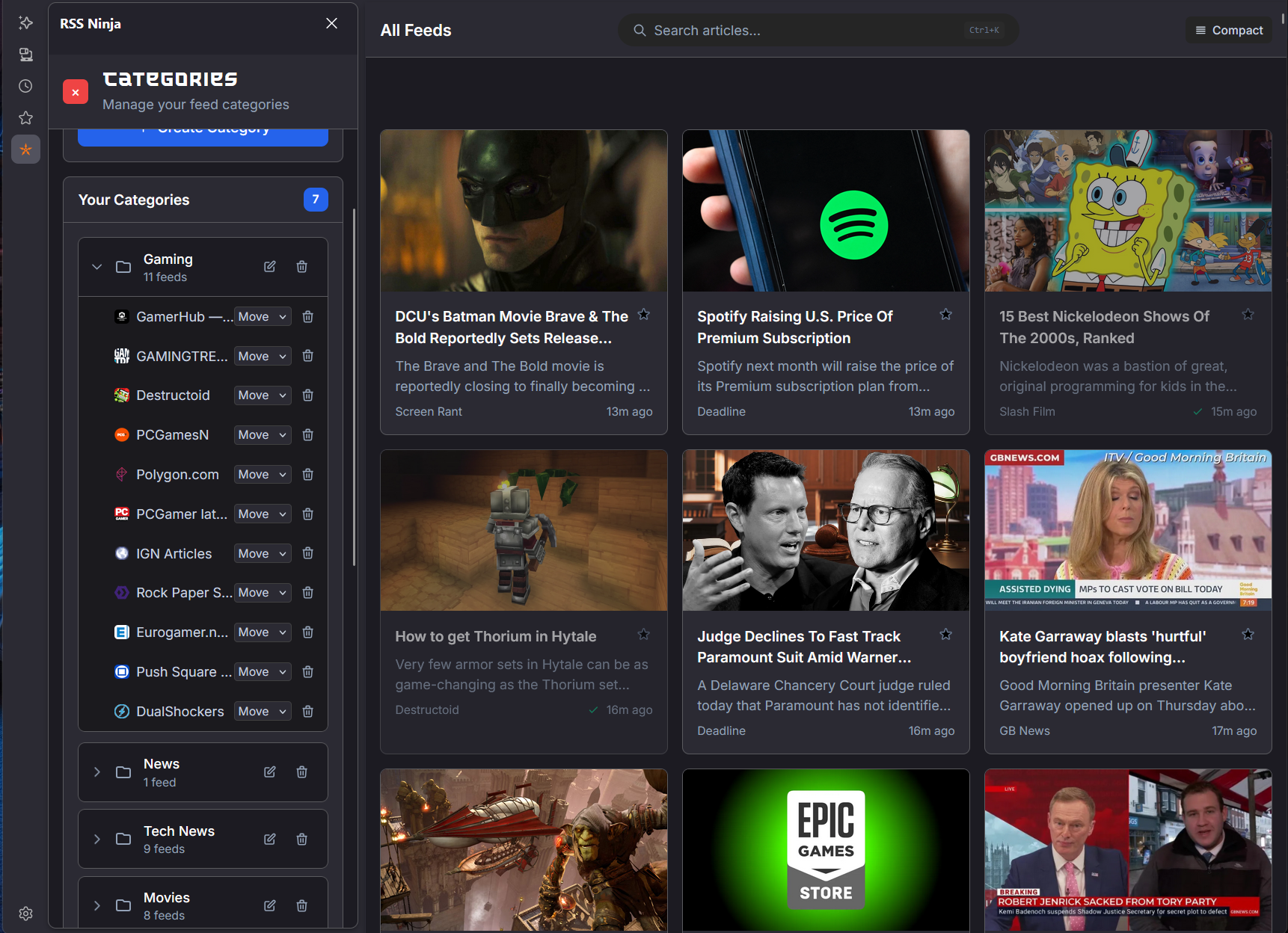Edit the Gaming category with pencil icon

(x=269, y=266)
